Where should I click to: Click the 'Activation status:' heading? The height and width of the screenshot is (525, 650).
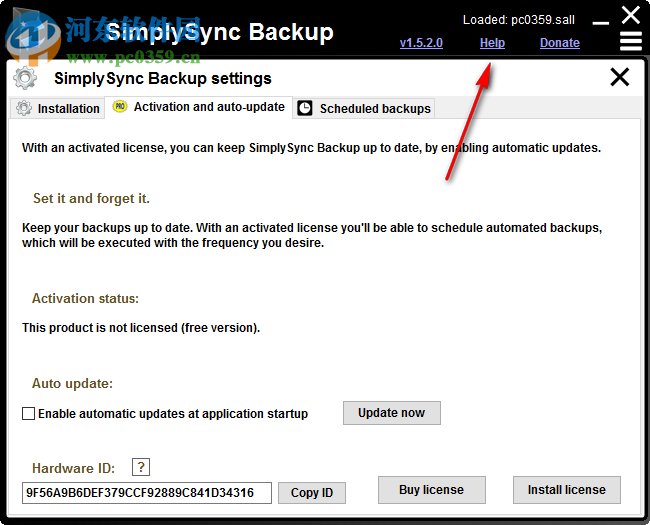pos(85,298)
